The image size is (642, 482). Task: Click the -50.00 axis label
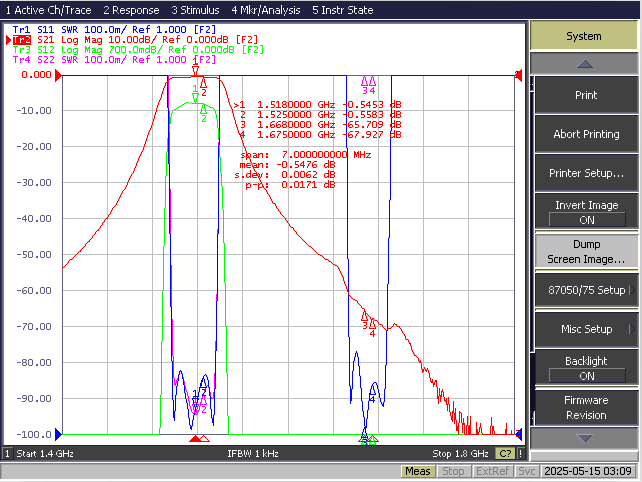click(x=34, y=255)
